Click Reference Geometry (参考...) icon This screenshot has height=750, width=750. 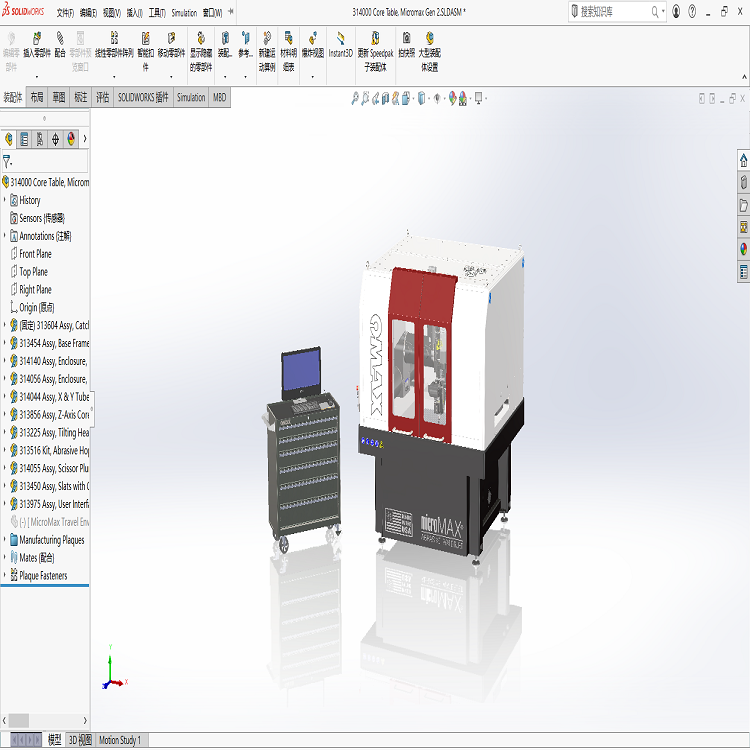[x=245, y=38]
